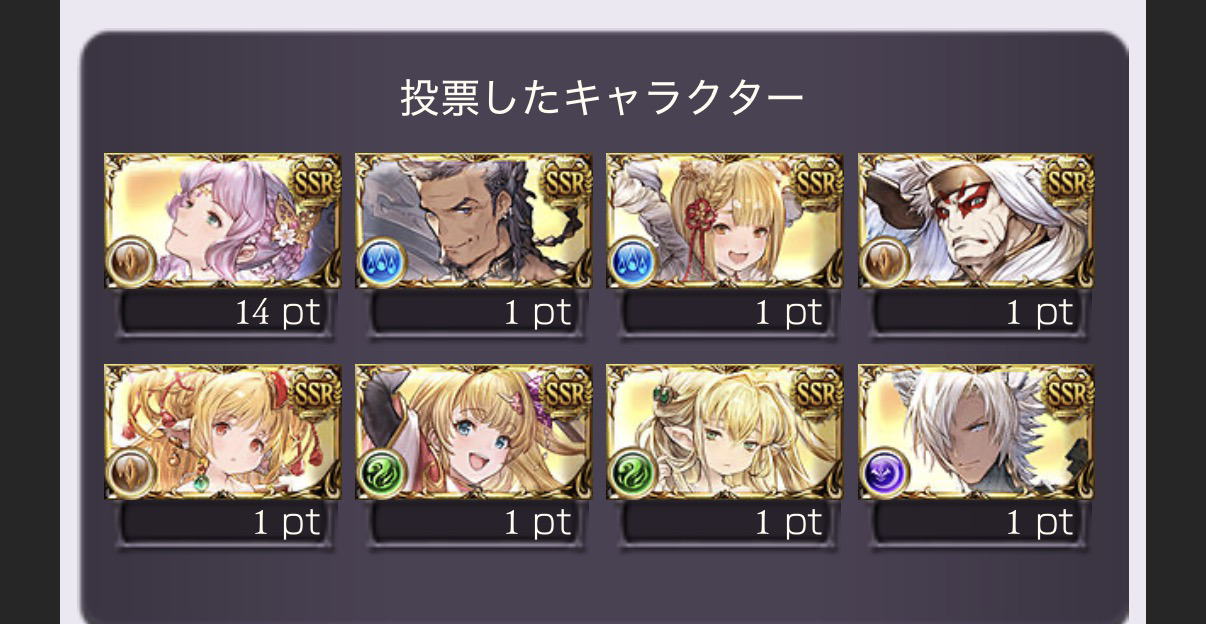Open the dark-skinned braided man character portrait
The width and height of the screenshot is (1206, 624).
(473, 221)
